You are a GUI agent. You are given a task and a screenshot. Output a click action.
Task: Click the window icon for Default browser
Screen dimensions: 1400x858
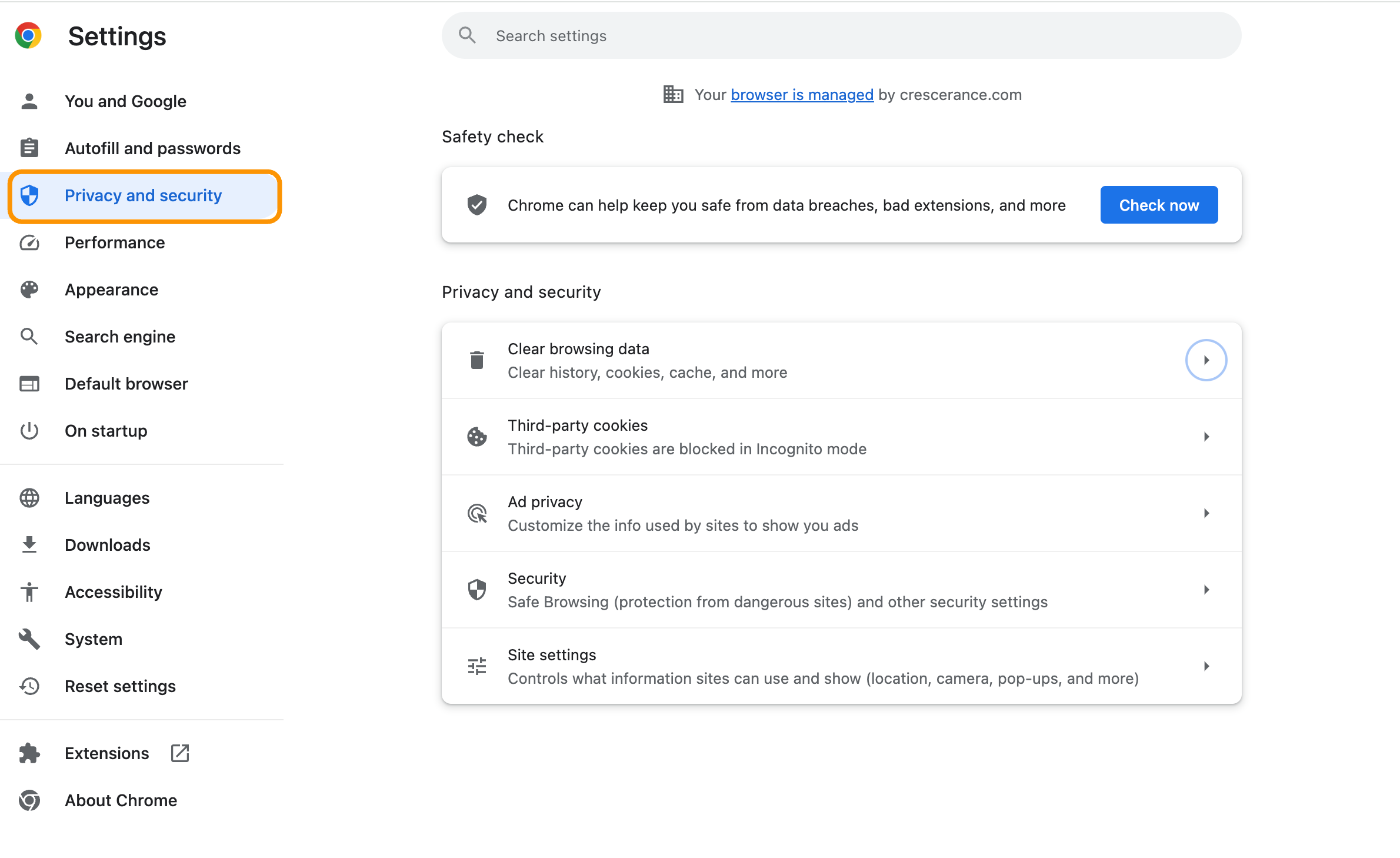pos(29,384)
